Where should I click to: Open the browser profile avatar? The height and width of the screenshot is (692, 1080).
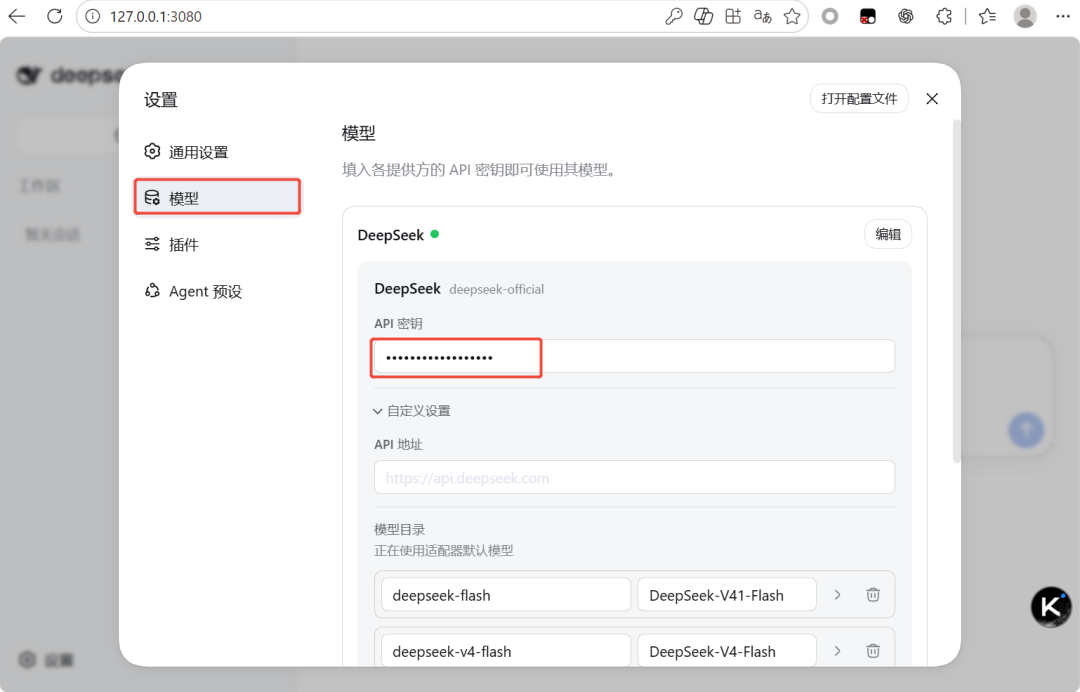pyautogui.click(x=1025, y=17)
